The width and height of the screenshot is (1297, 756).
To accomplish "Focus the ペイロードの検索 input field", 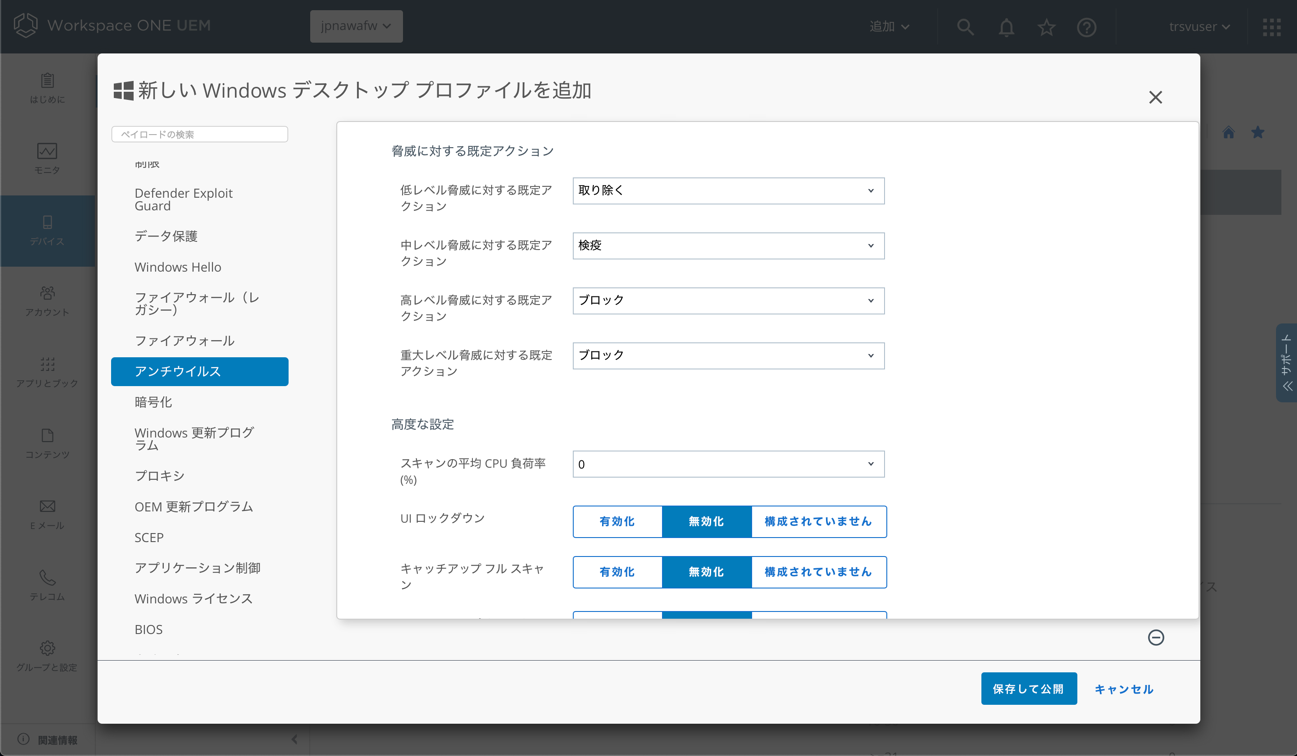I will (x=199, y=134).
